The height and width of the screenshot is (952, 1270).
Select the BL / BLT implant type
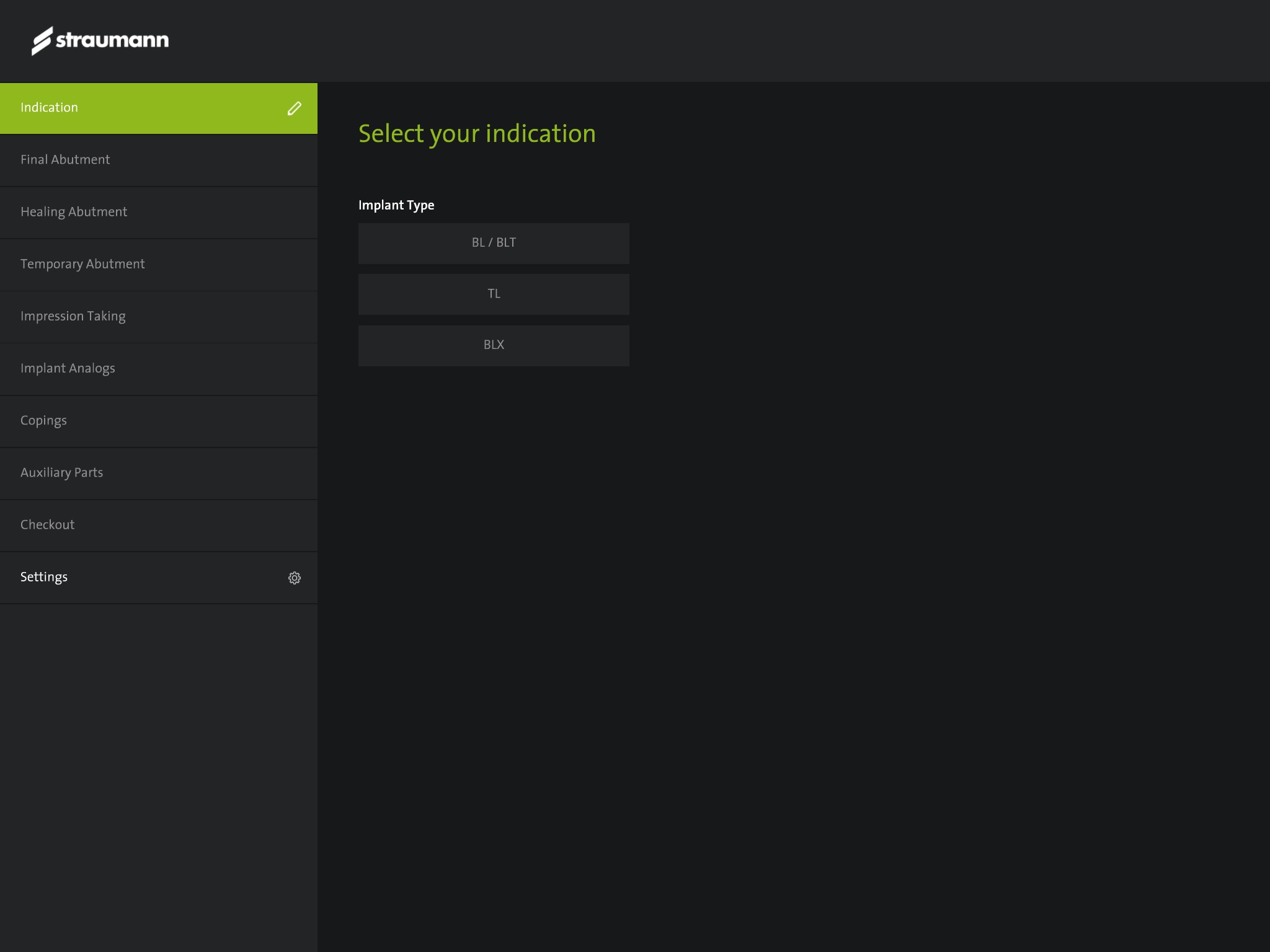tap(494, 243)
